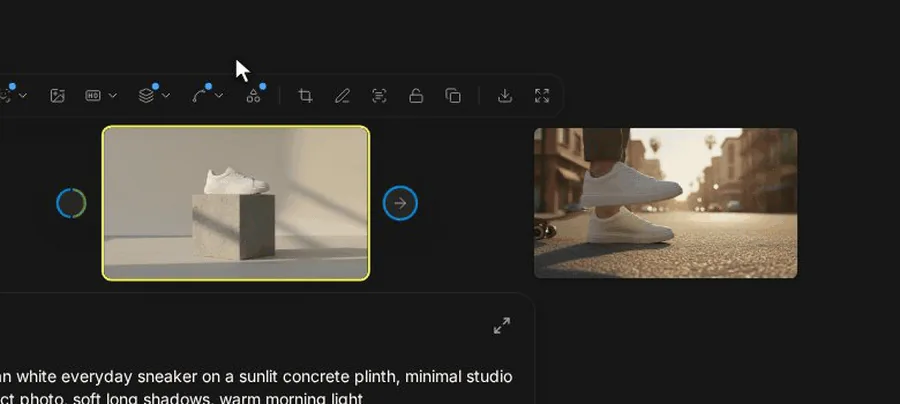Screen dimensions: 900x404
Task: Select the Crop tool
Action: click(x=305, y=96)
